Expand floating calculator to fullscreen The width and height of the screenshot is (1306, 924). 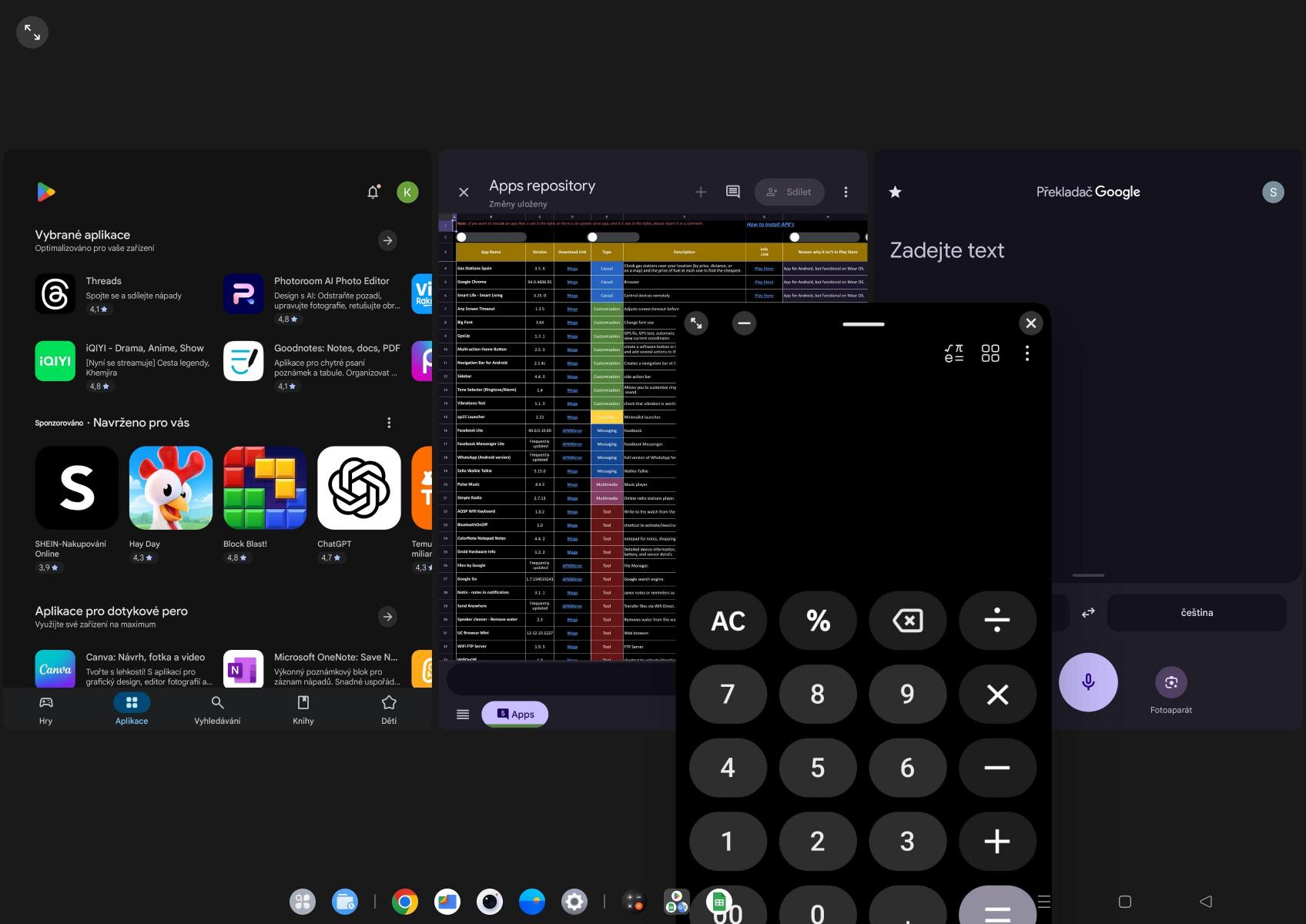pos(696,323)
